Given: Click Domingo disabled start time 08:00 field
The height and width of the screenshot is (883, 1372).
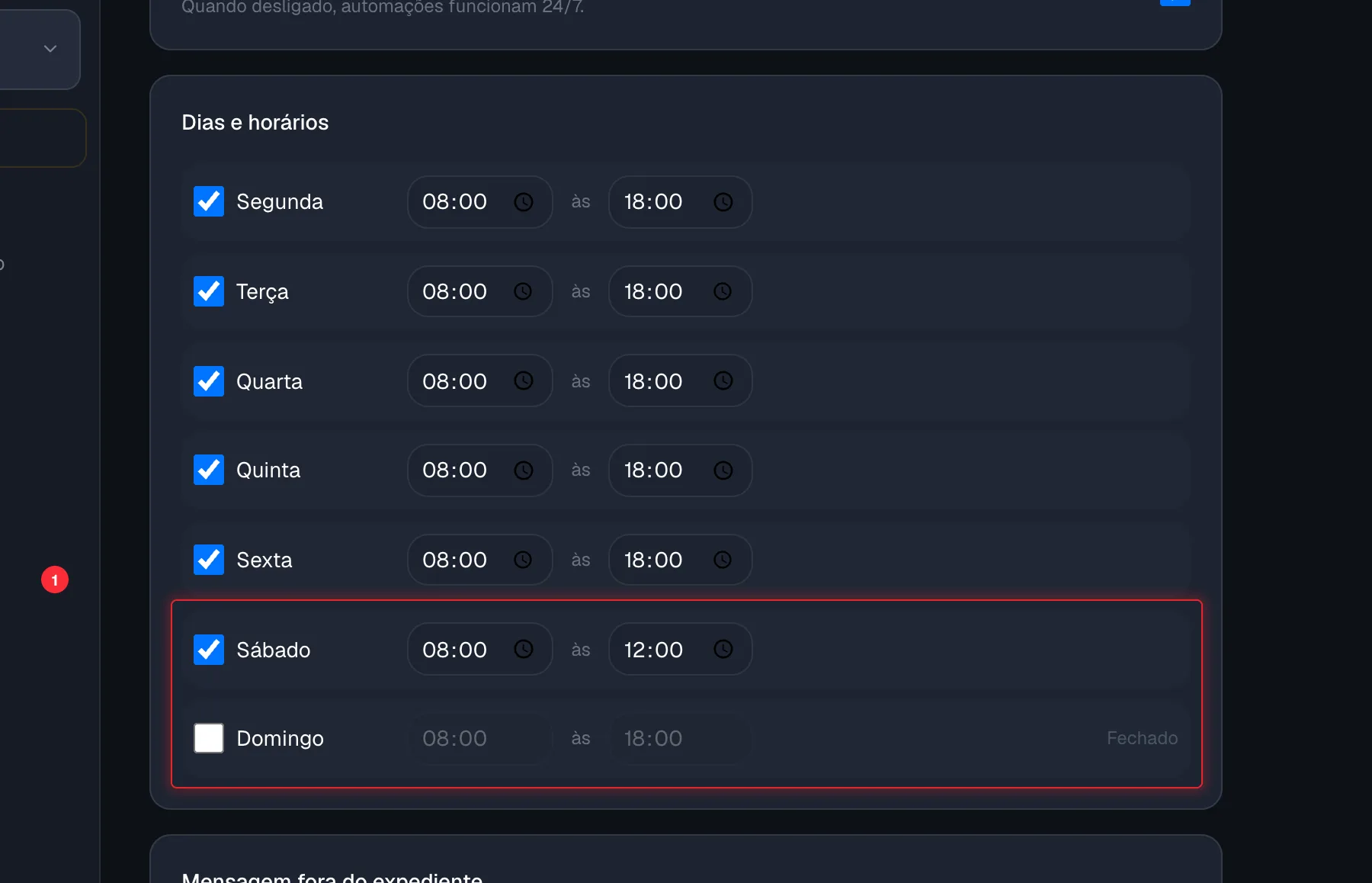Looking at the screenshot, I should [480, 738].
